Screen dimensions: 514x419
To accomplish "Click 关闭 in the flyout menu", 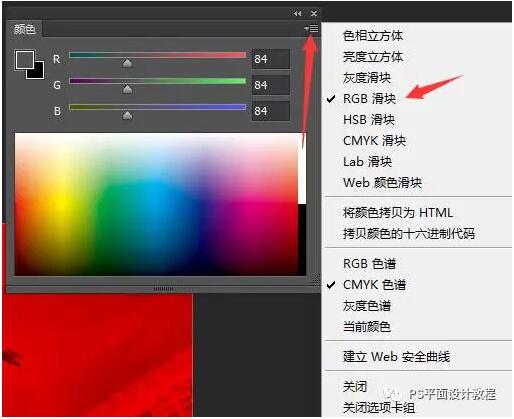I will click(355, 386).
